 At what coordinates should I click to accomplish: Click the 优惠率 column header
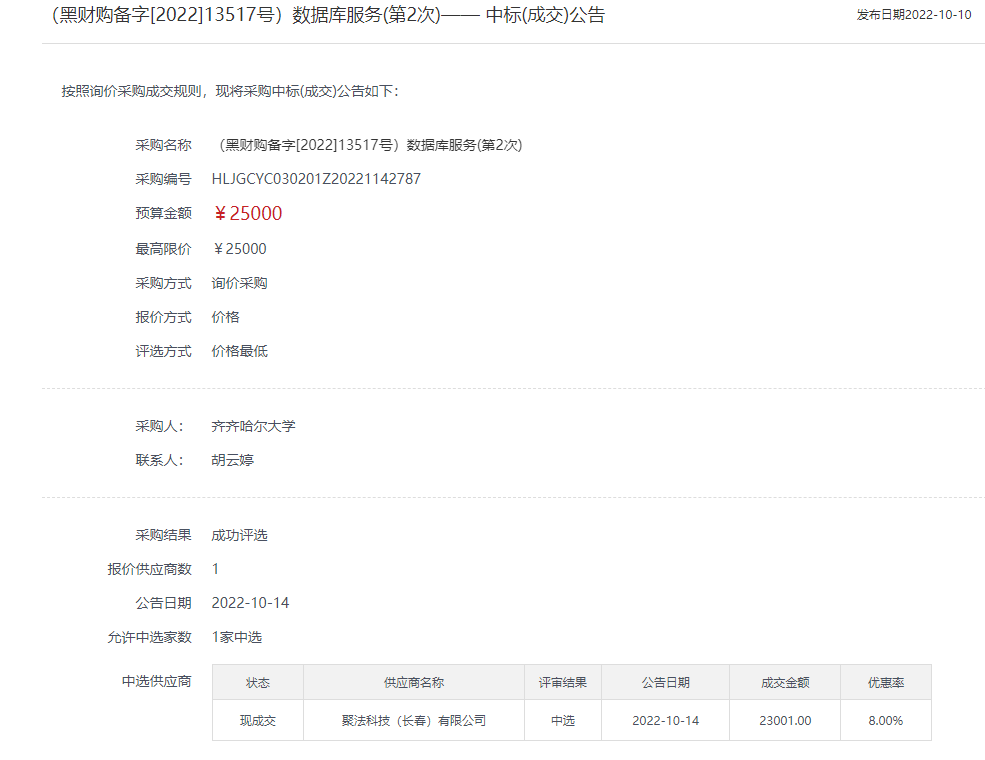point(885,683)
